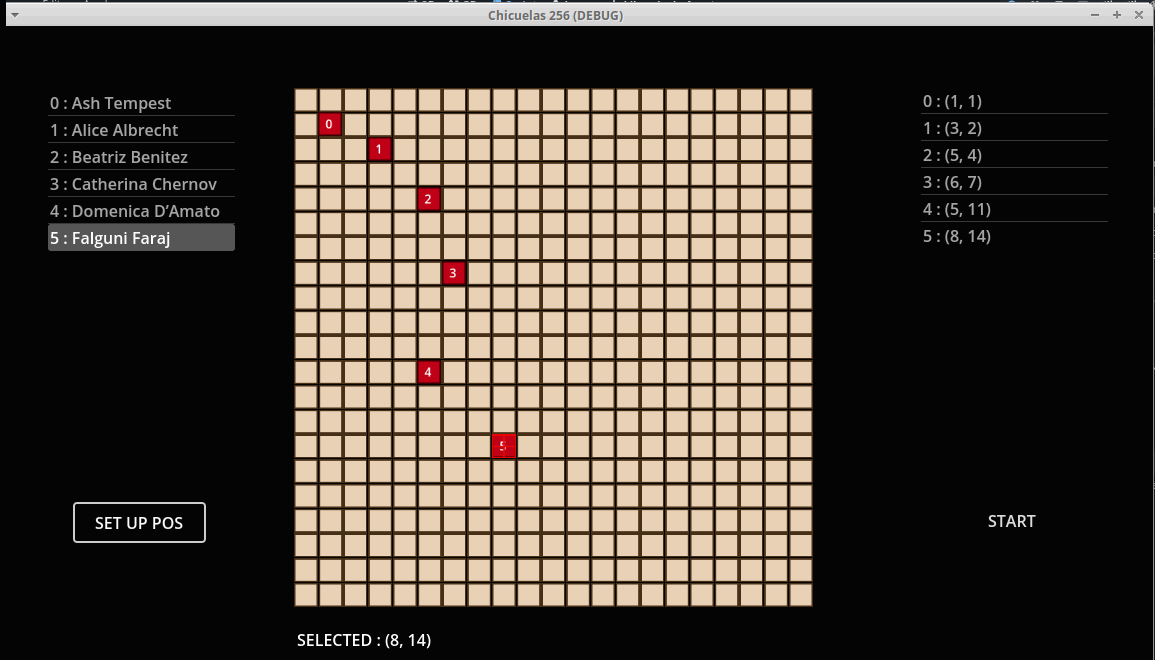Maximize the Chicuelas 256 window
1155x660 pixels.
click(x=1117, y=15)
